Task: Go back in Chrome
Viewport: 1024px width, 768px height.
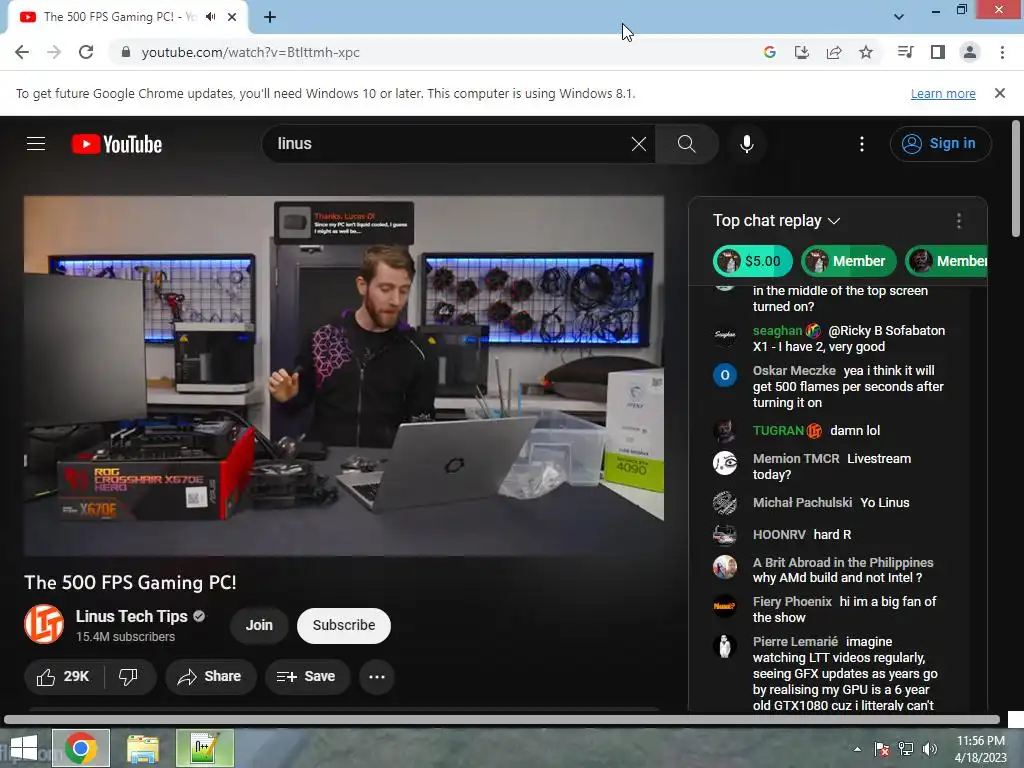Action: (22, 52)
